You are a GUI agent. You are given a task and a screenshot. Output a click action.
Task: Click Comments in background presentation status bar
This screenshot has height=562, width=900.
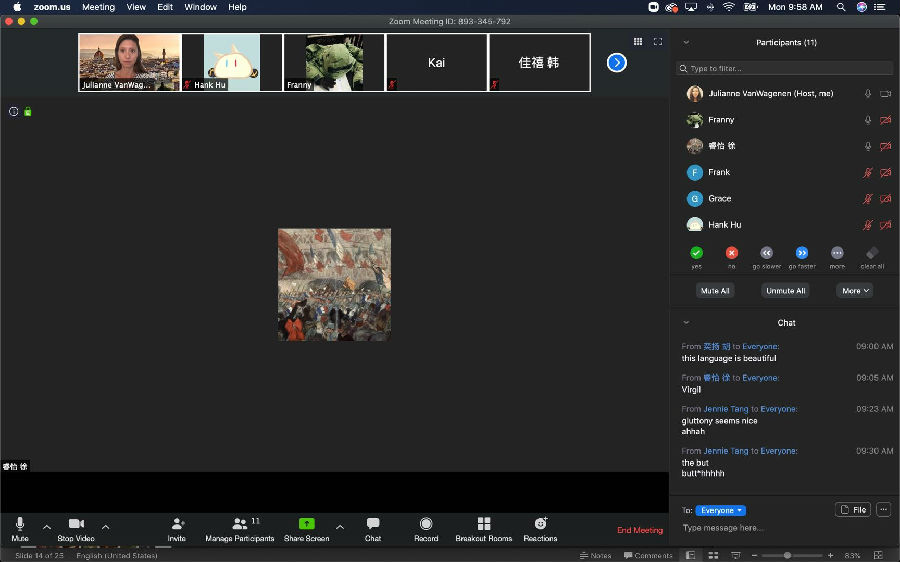[x=648, y=555]
